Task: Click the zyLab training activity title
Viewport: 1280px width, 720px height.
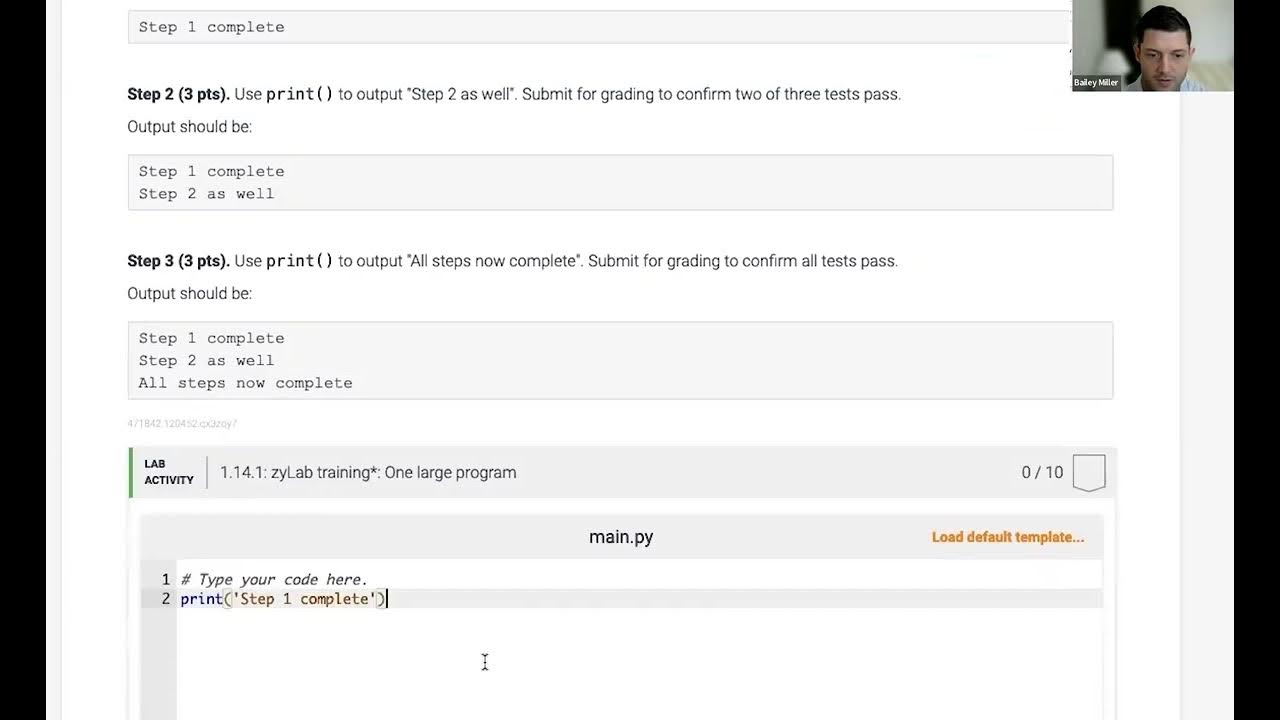Action: [368, 472]
